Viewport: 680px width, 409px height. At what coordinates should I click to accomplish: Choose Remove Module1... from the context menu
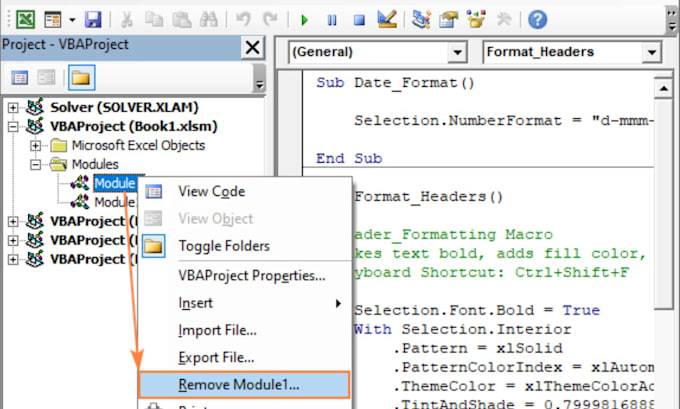pos(244,385)
